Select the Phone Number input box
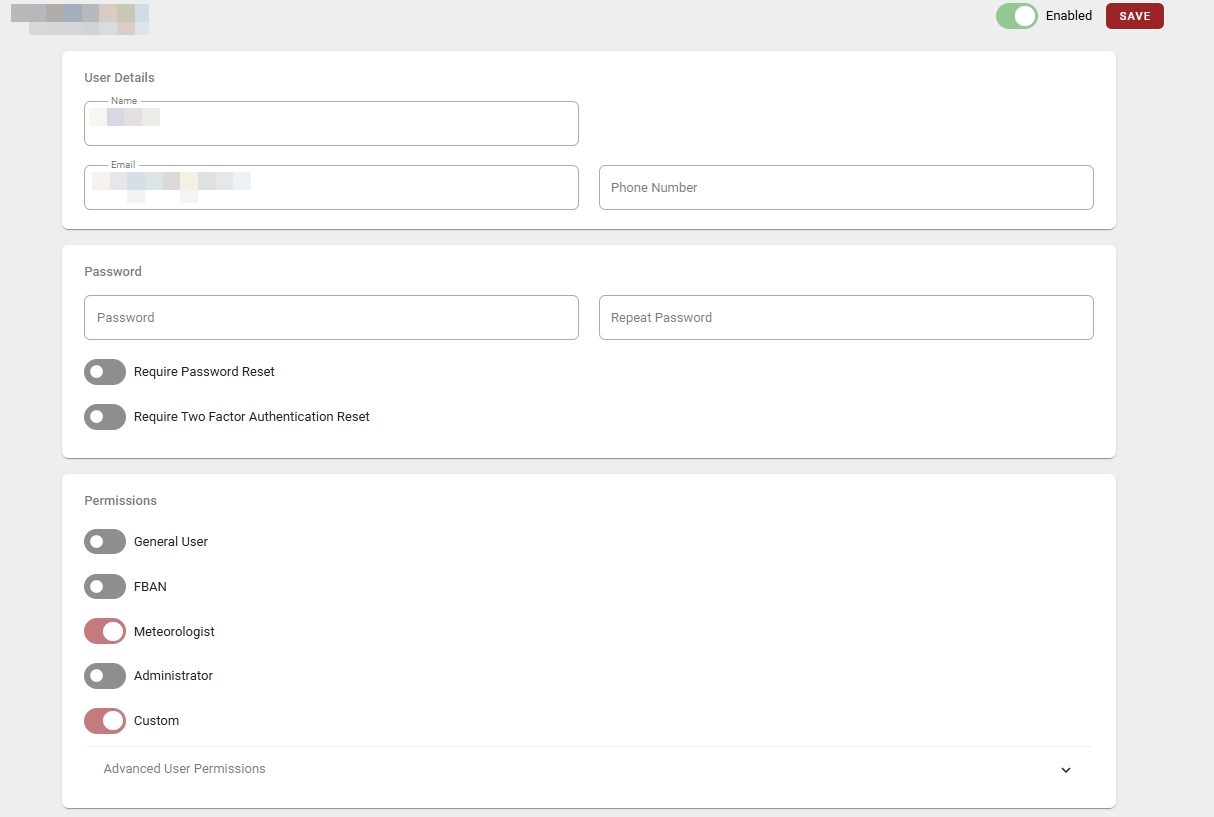This screenshot has width=1214, height=817. (846, 188)
